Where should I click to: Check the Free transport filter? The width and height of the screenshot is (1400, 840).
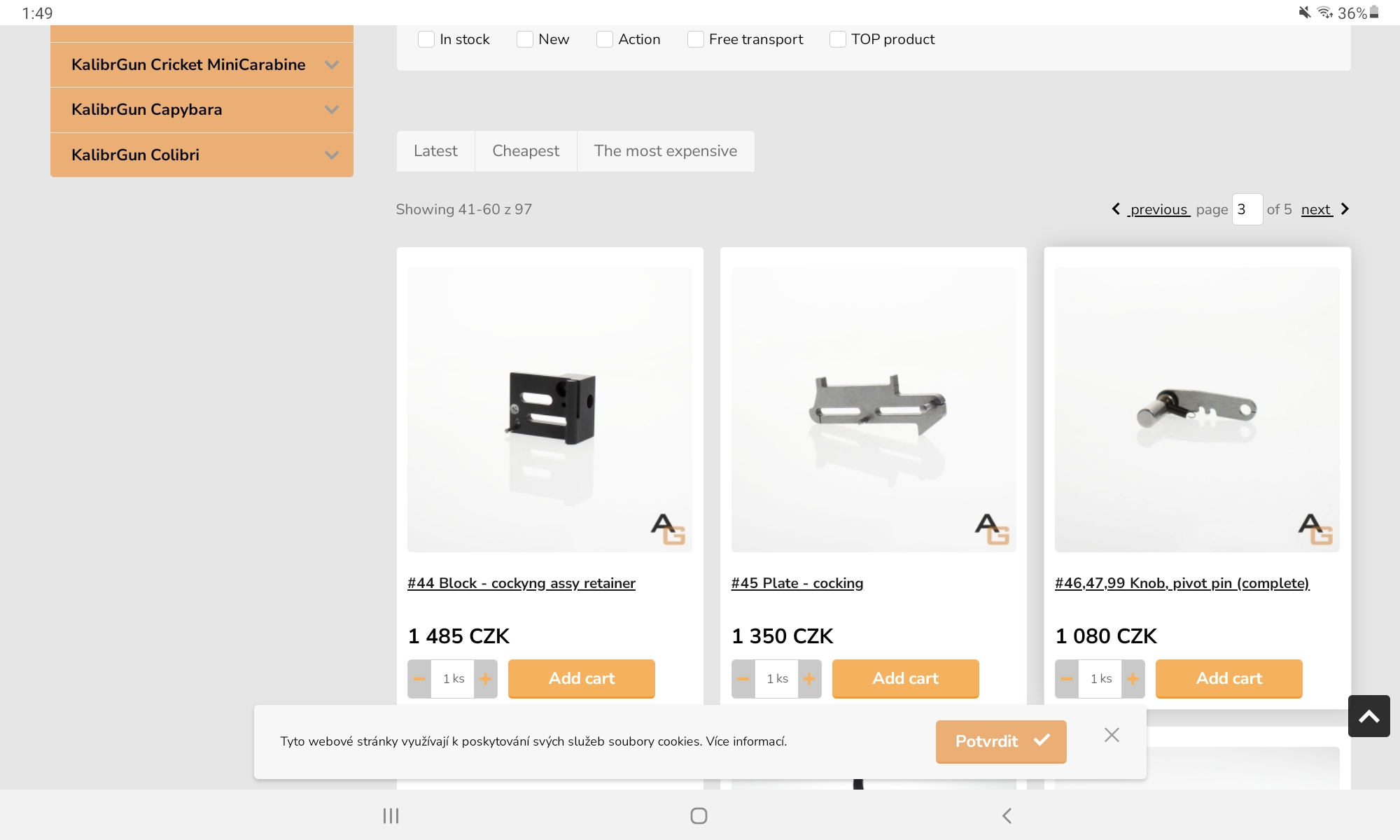click(x=695, y=39)
